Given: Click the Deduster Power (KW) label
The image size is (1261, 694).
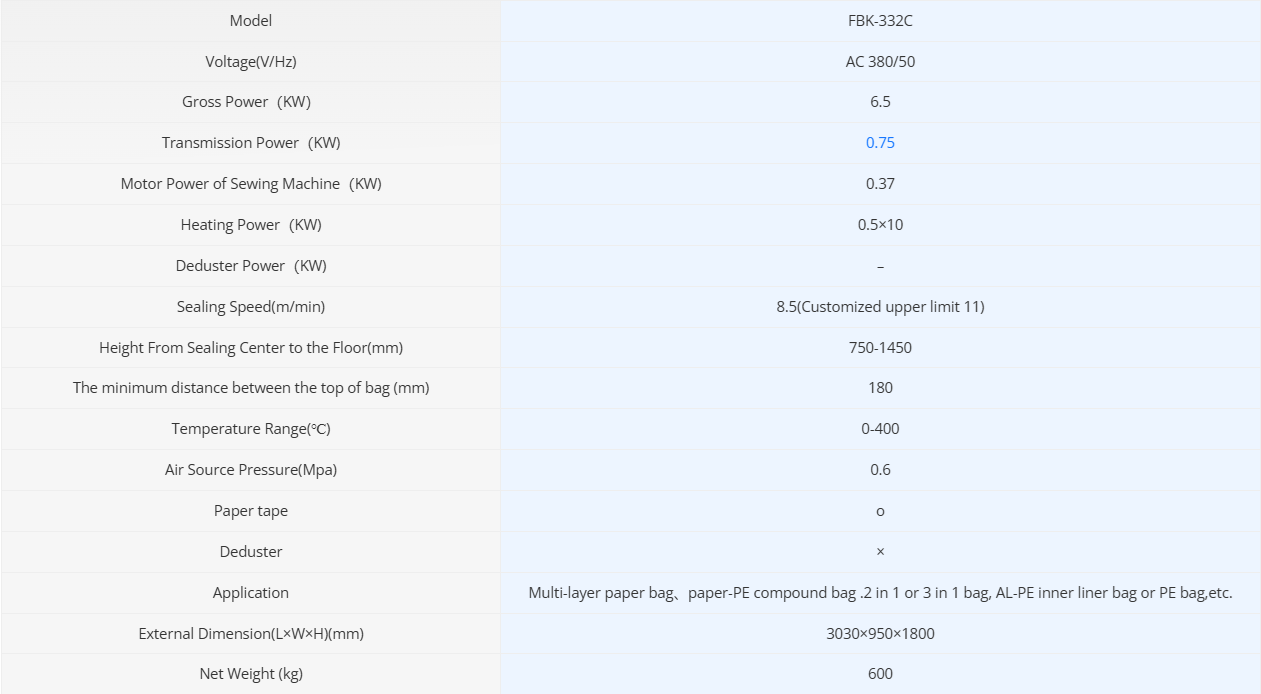Looking at the screenshot, I should 250,266.
